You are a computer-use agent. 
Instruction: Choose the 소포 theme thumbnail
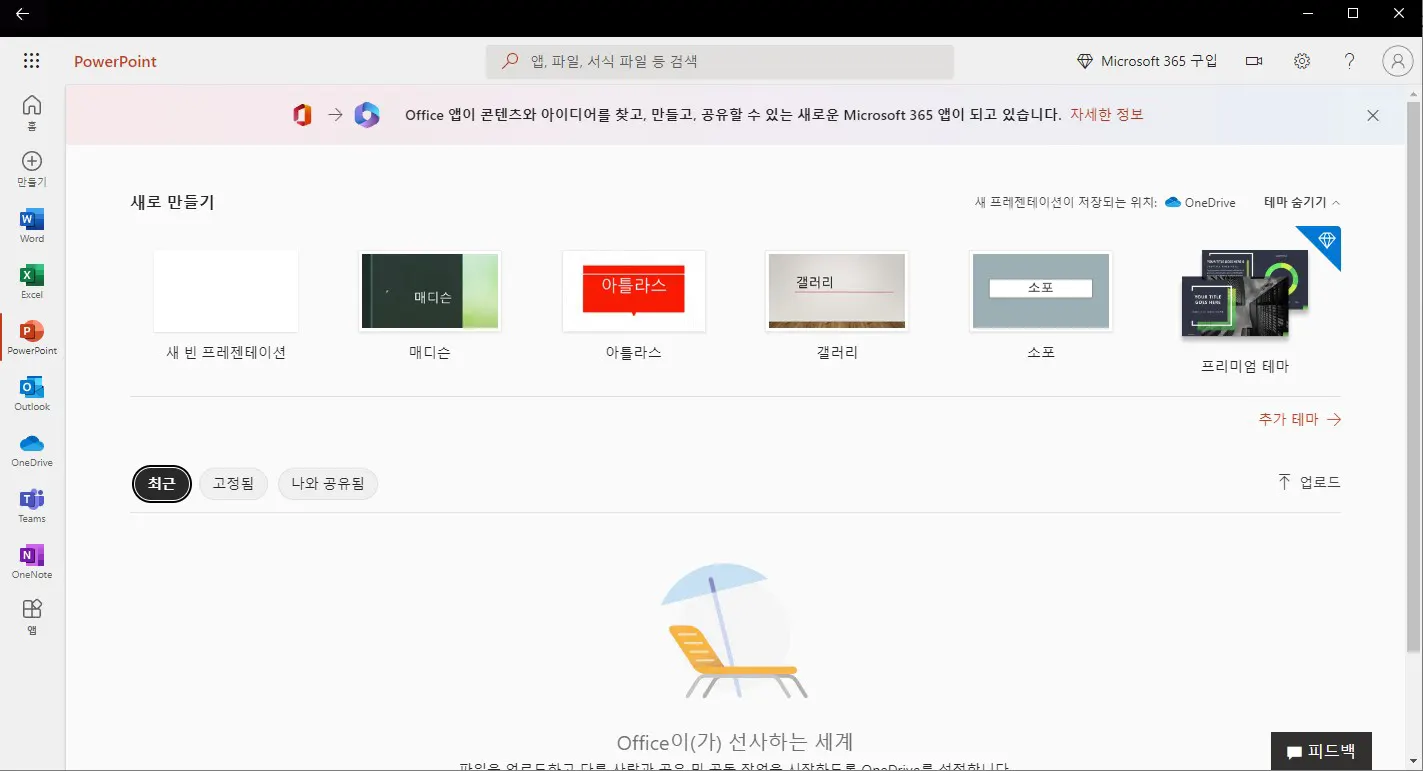point(1041,291)
